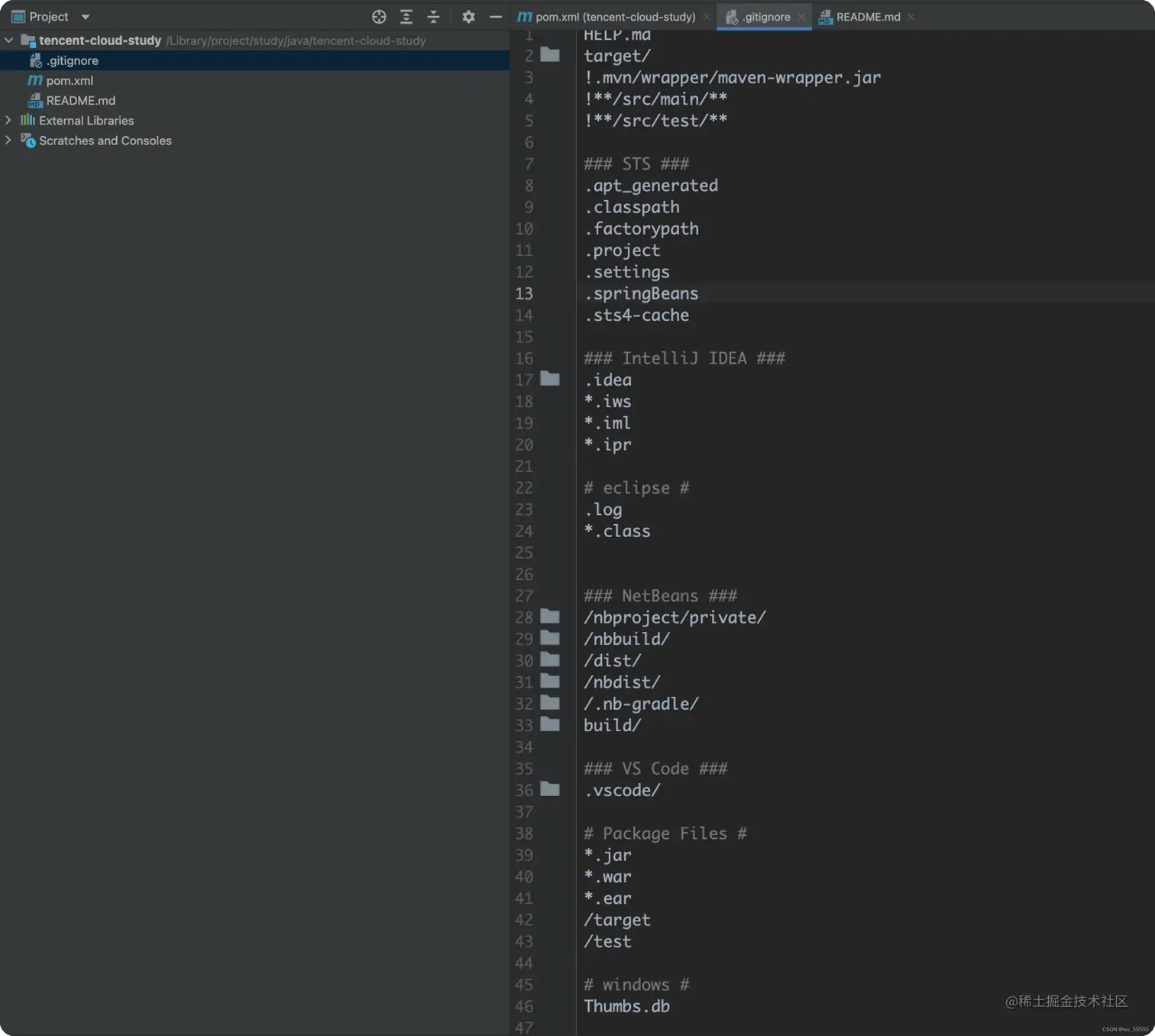Switch to pom.xml editor tab
The image size is (1155, 1036).
point(607,17)
